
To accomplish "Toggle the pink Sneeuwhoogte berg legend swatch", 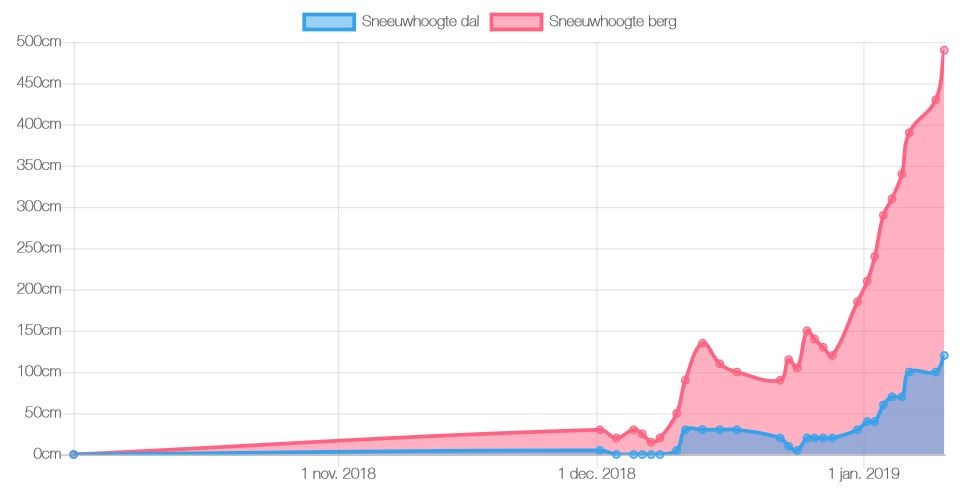I will (x=516, y=21).
